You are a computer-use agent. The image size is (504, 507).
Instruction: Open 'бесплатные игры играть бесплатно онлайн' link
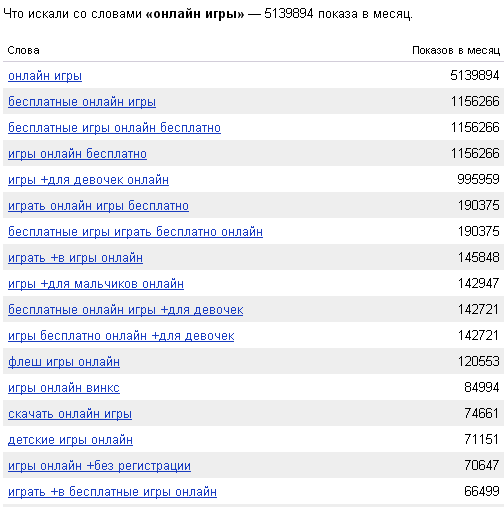pyautogui.click(x=135, y=232)
